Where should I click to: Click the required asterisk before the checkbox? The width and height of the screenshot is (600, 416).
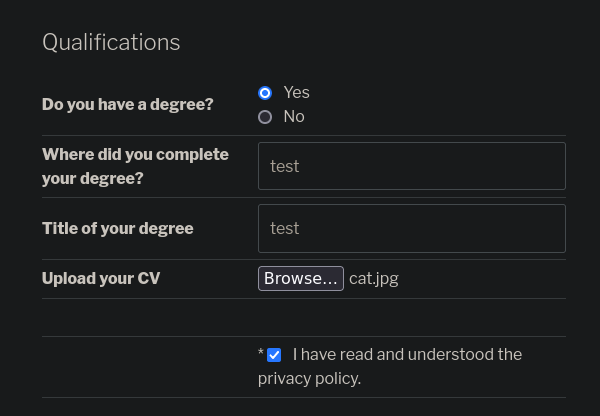click(261, 352)
